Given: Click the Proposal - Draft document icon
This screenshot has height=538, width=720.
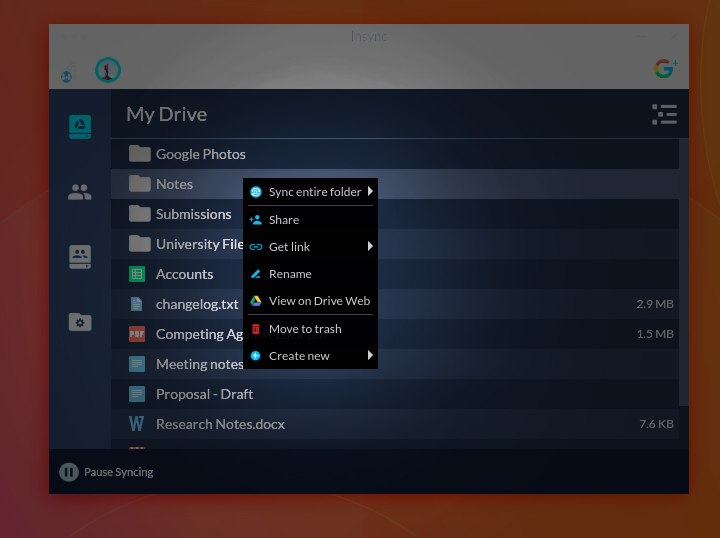Looking at the screenshot, I should pyautogui.click(x=137, y=394).
